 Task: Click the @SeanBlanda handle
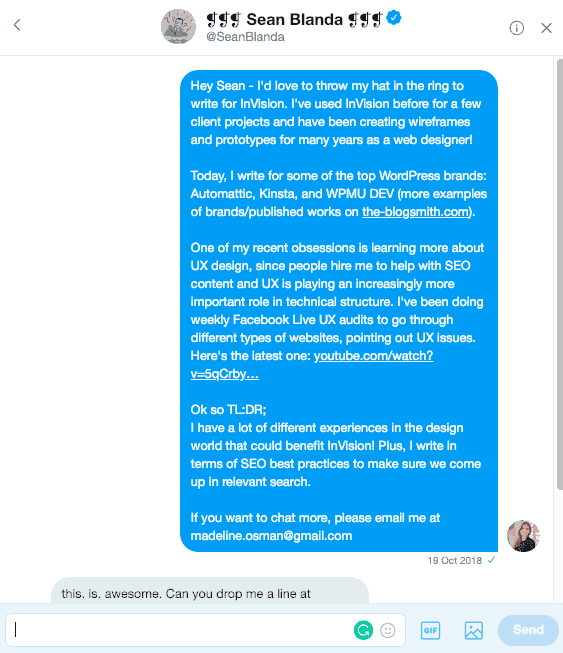(x=245, y=37)
